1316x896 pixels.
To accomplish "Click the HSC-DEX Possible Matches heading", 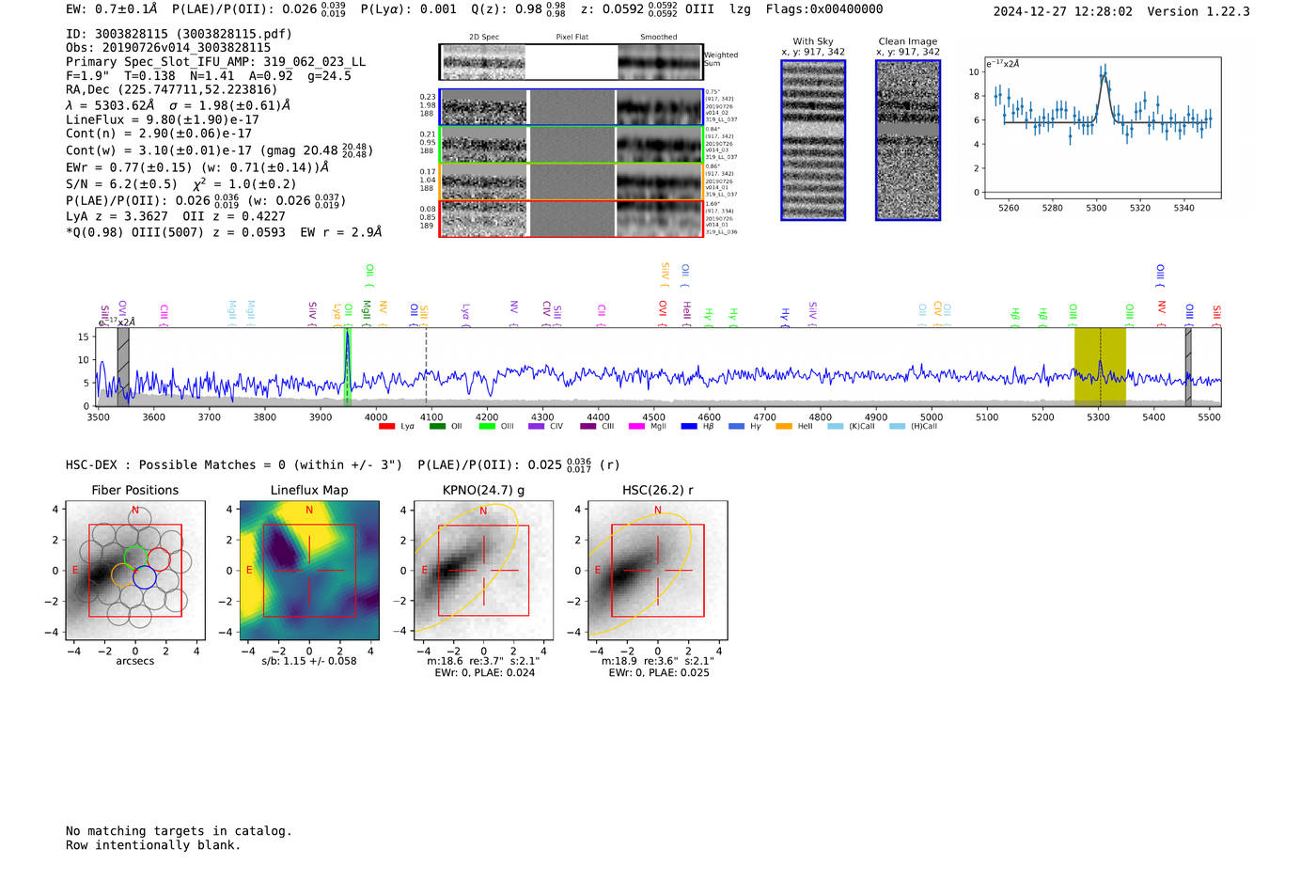I will [234, 465].
